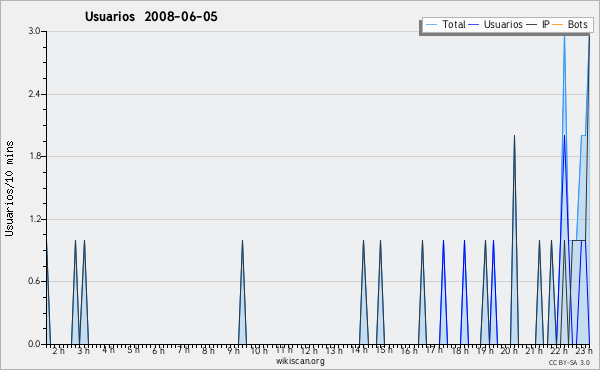The width and height of the screenshot is (600, 370).
Task: Click the 19 h x-axis label
Action: click(485, 350)
